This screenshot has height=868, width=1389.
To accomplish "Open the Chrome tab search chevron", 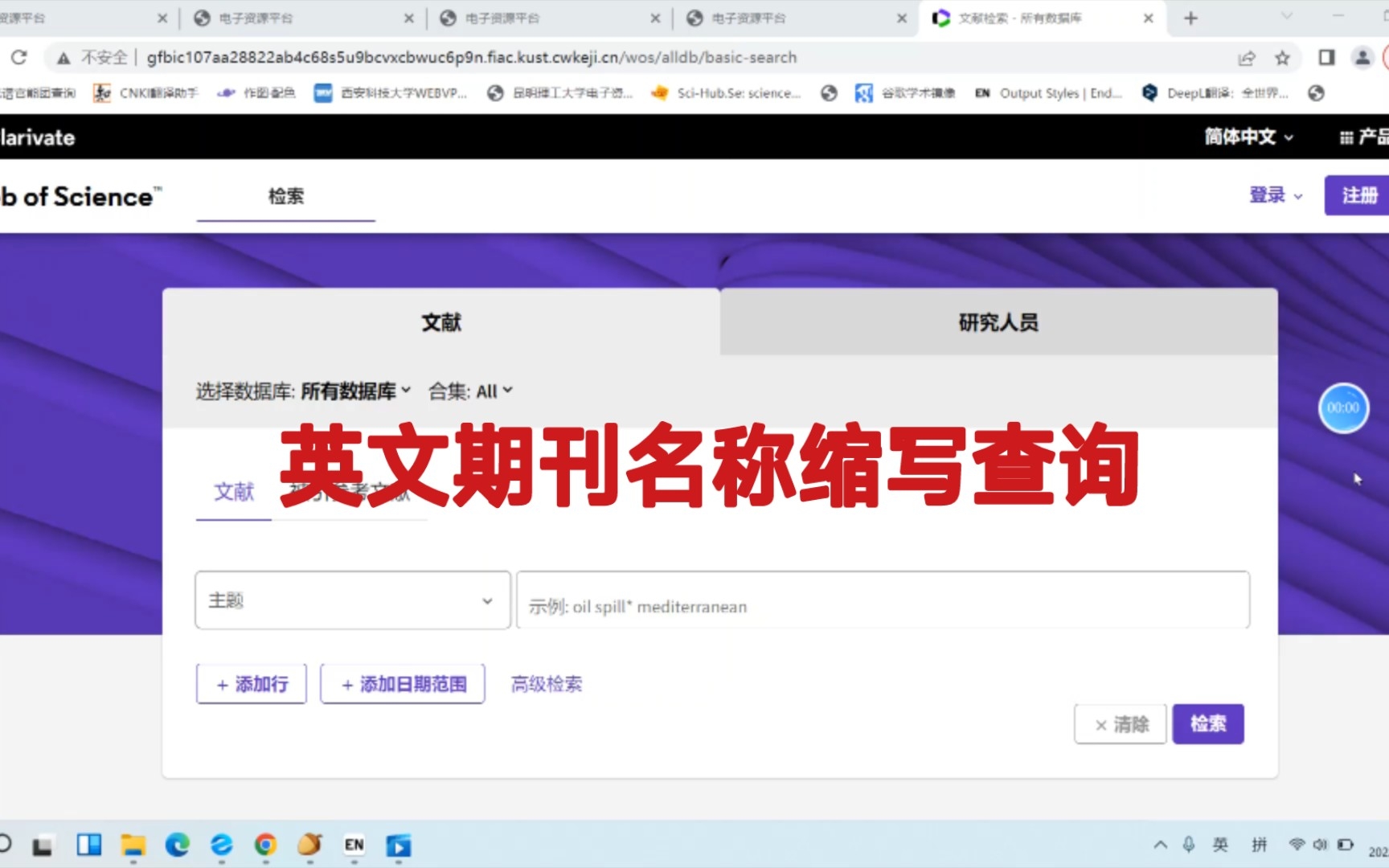I will pos(1286,17).
